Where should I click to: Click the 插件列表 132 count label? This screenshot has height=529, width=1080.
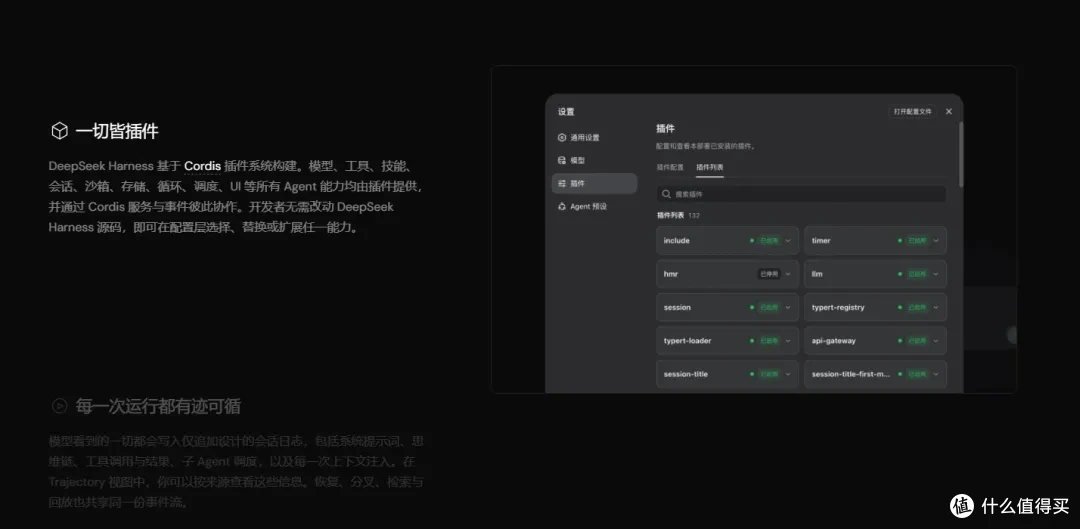(678, 216)
